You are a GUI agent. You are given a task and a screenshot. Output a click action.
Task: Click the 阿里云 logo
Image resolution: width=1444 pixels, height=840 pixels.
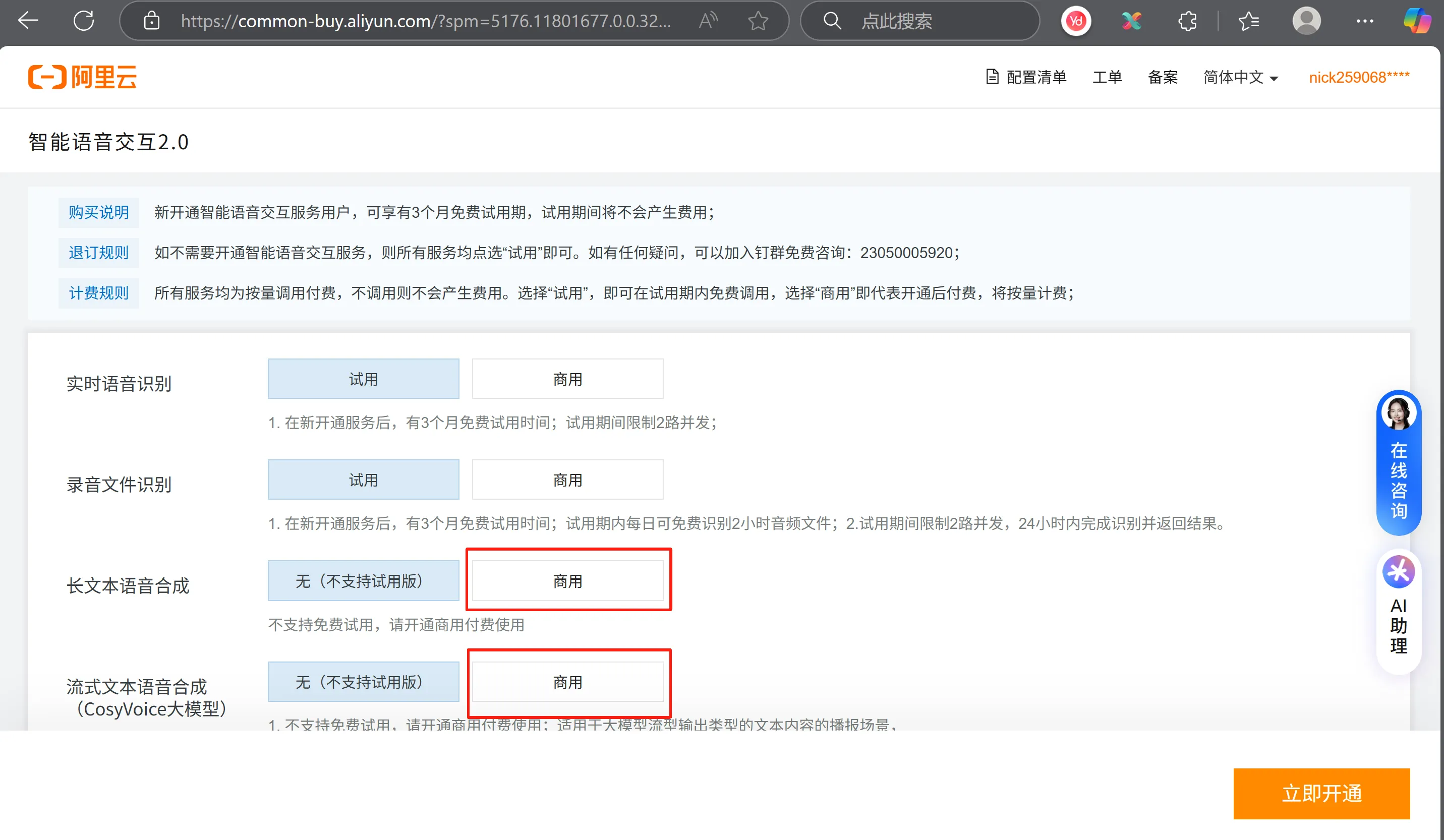(83, 77)
